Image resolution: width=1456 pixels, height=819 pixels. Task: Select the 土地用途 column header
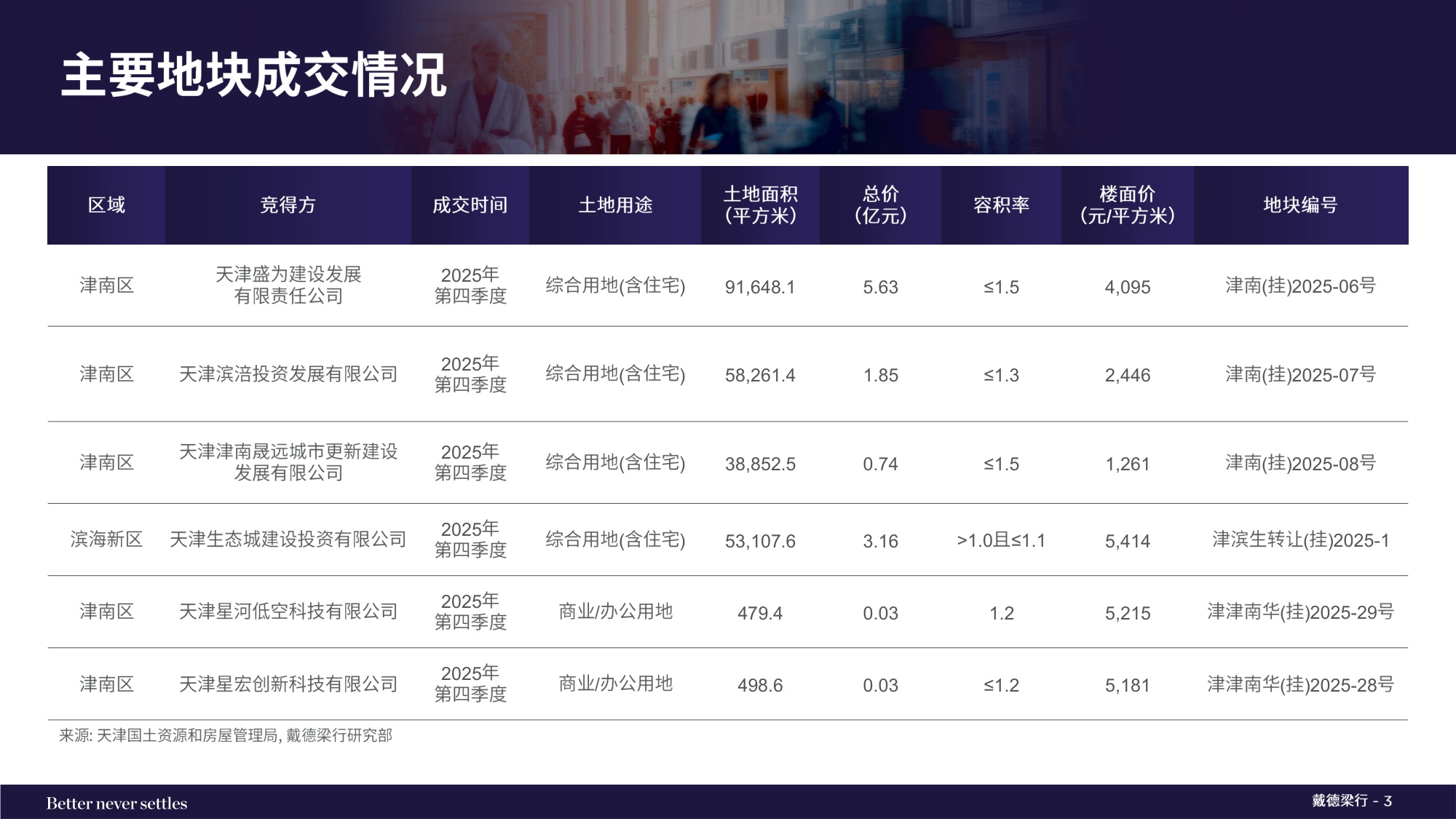(x=615, y=205)
